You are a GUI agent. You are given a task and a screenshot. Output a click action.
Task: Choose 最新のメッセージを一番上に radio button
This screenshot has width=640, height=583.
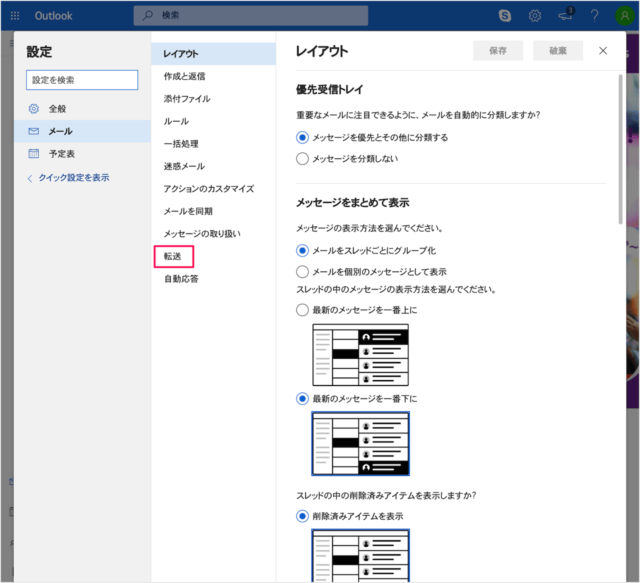pyautogui.click(x=303, y=310)
